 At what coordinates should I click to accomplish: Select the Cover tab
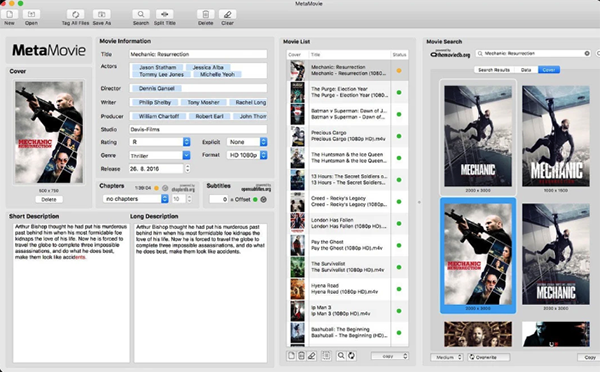tap(549, 70)
